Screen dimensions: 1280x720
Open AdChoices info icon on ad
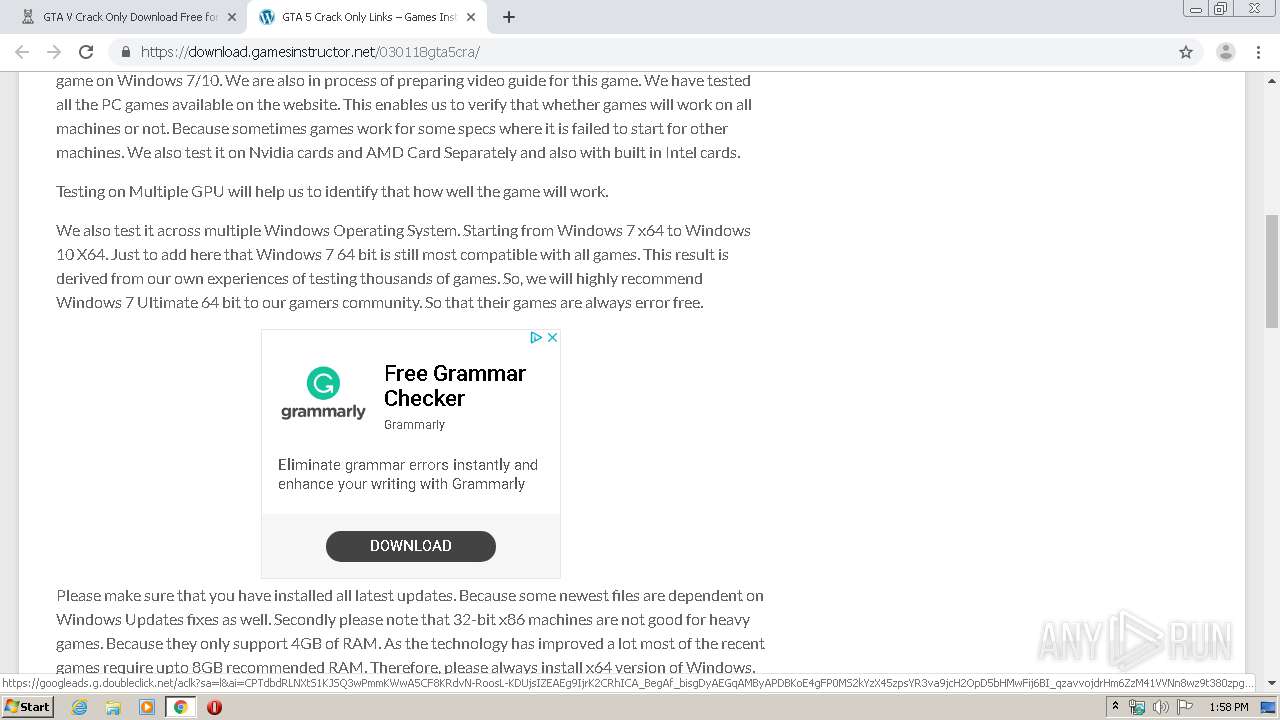tap(535, 338)
